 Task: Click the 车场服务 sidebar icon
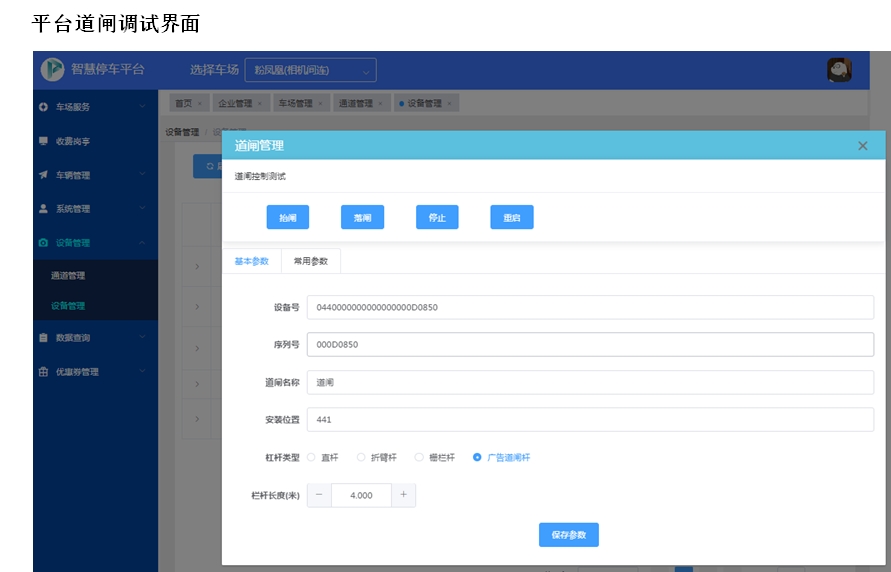point(43,107)
